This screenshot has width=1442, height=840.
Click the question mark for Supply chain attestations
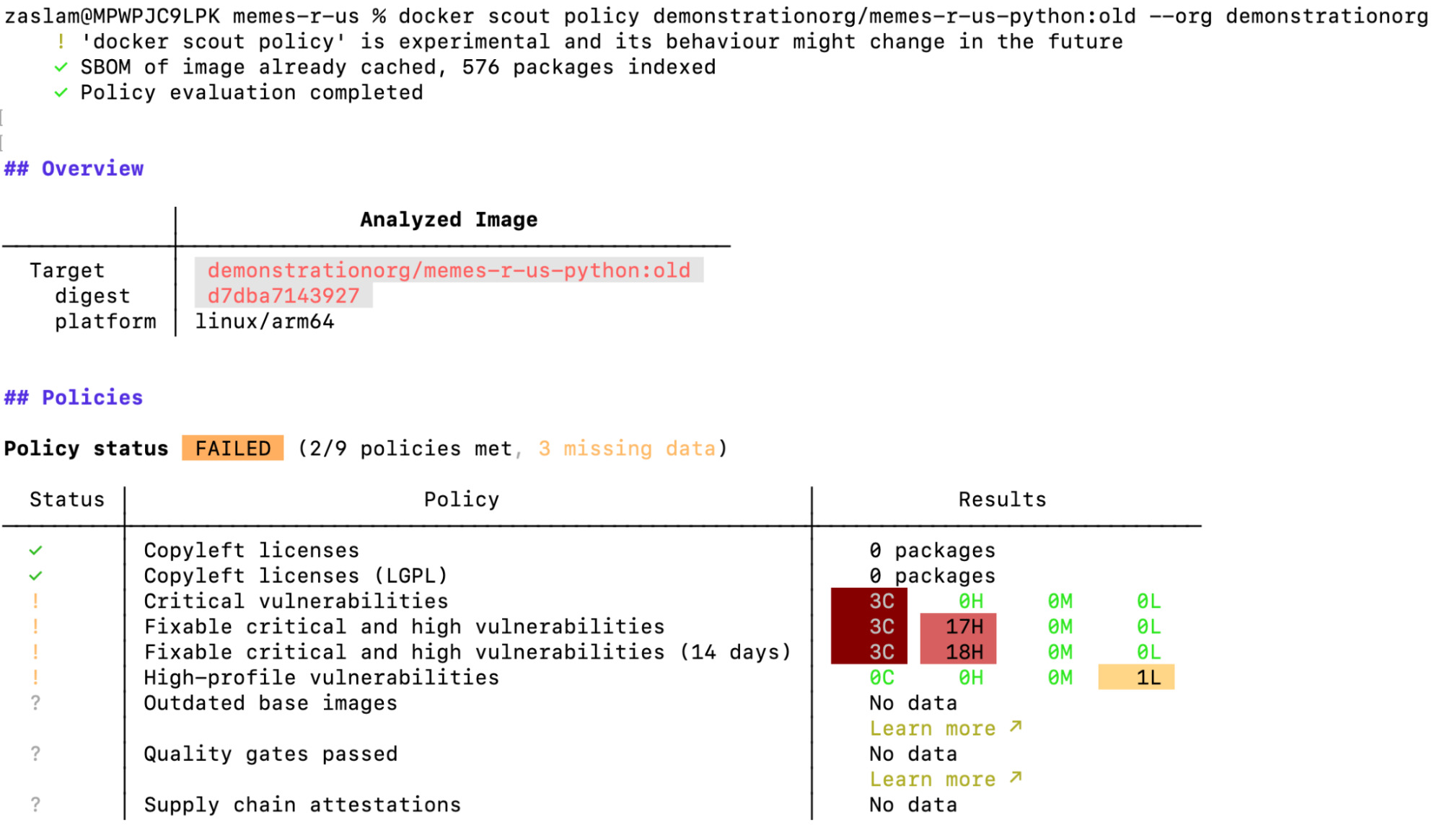point(35,805)
